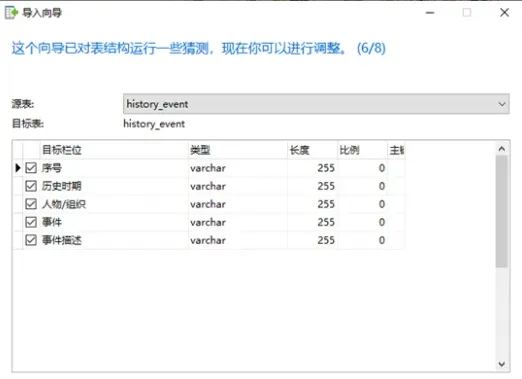Click scale 0 cell for 人物/组织
The image size is (522, 379).
click(x=362, y=204)
